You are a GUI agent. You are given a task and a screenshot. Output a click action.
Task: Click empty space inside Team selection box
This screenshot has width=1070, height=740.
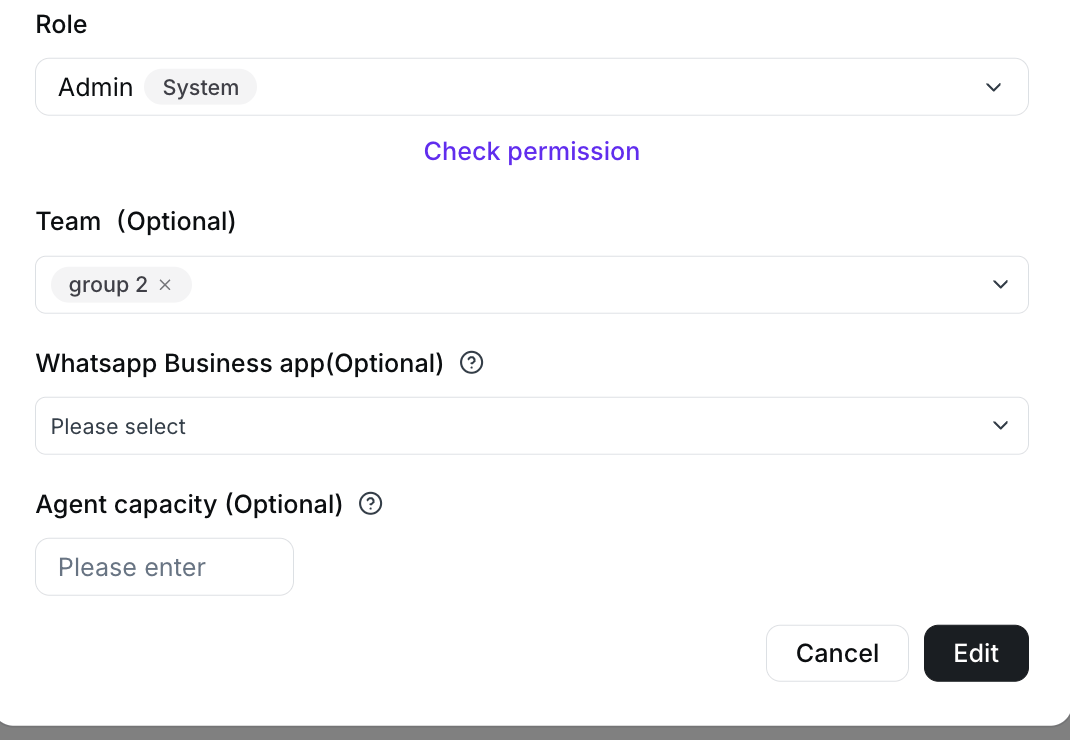(x=587, y=285)
